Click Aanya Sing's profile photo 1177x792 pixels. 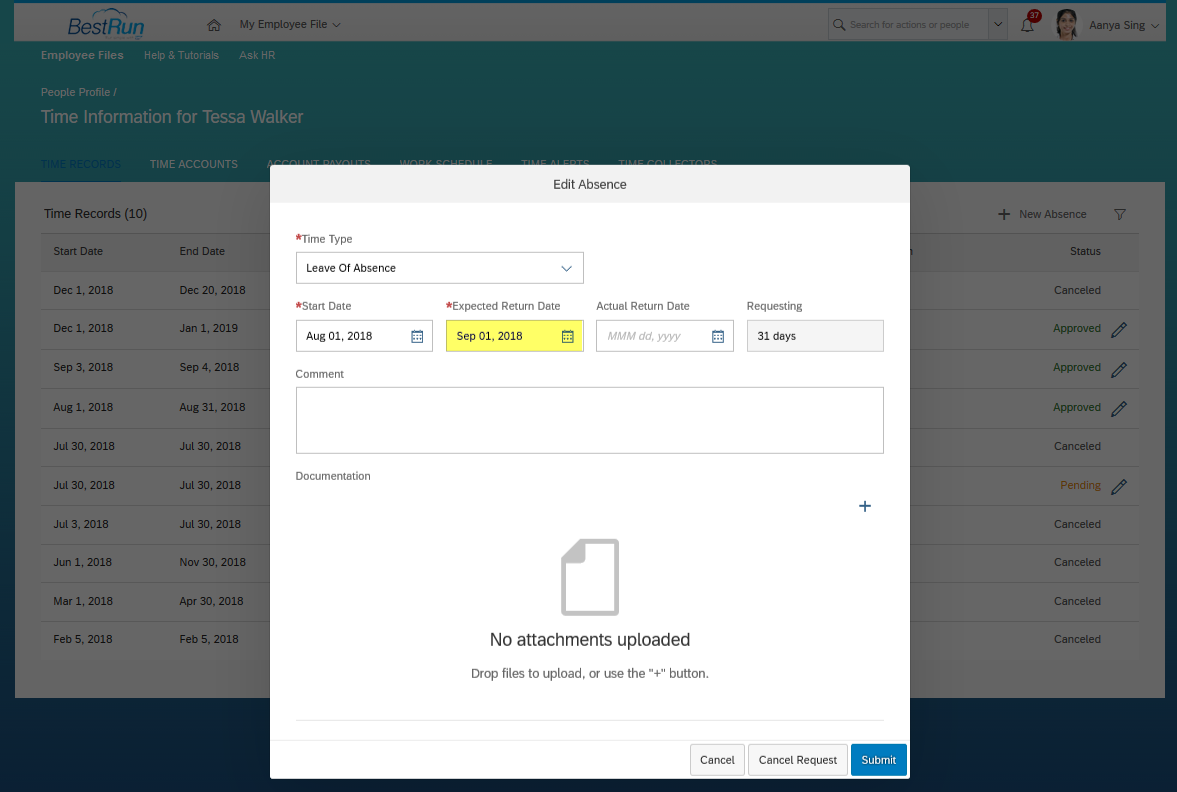[x=1067, y=25]
